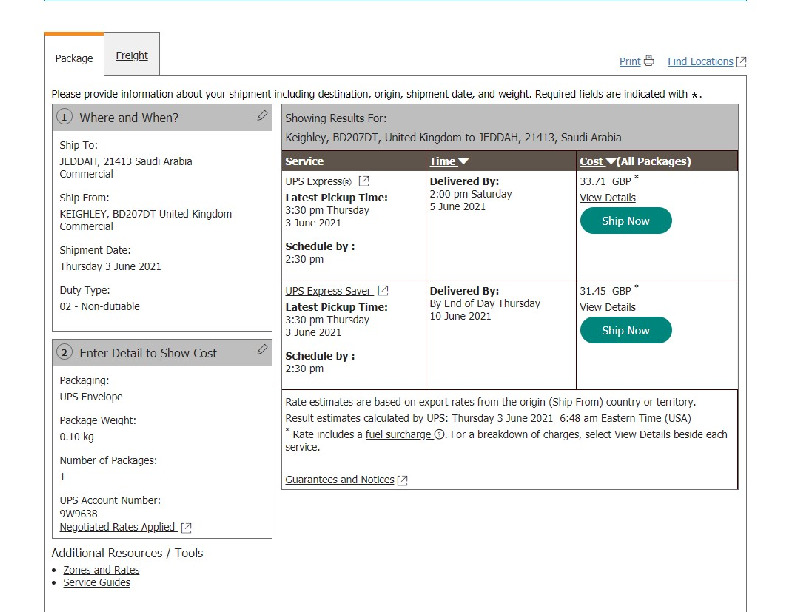Open the Zones and Rates link
Viewport: 792px width, 612px height.
click(x=101, y=570)
